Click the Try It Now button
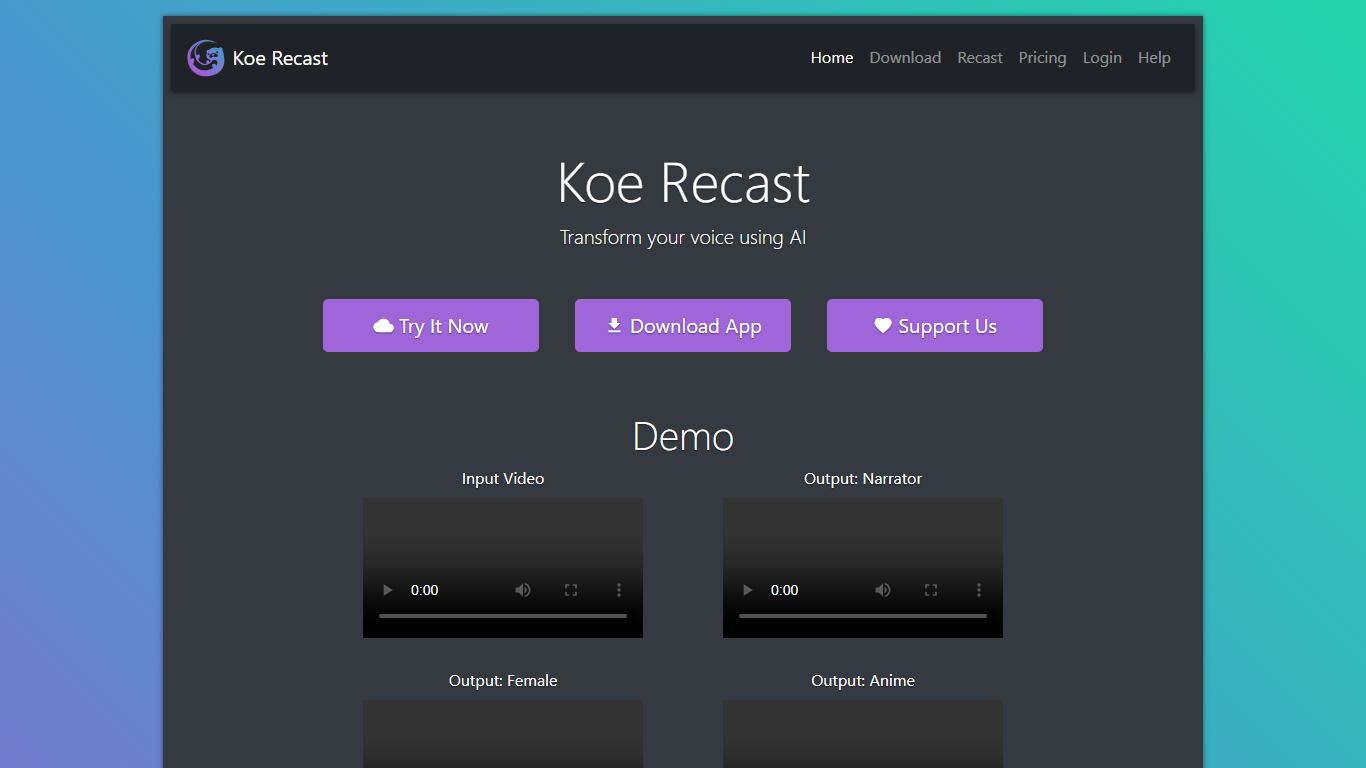 430,325
